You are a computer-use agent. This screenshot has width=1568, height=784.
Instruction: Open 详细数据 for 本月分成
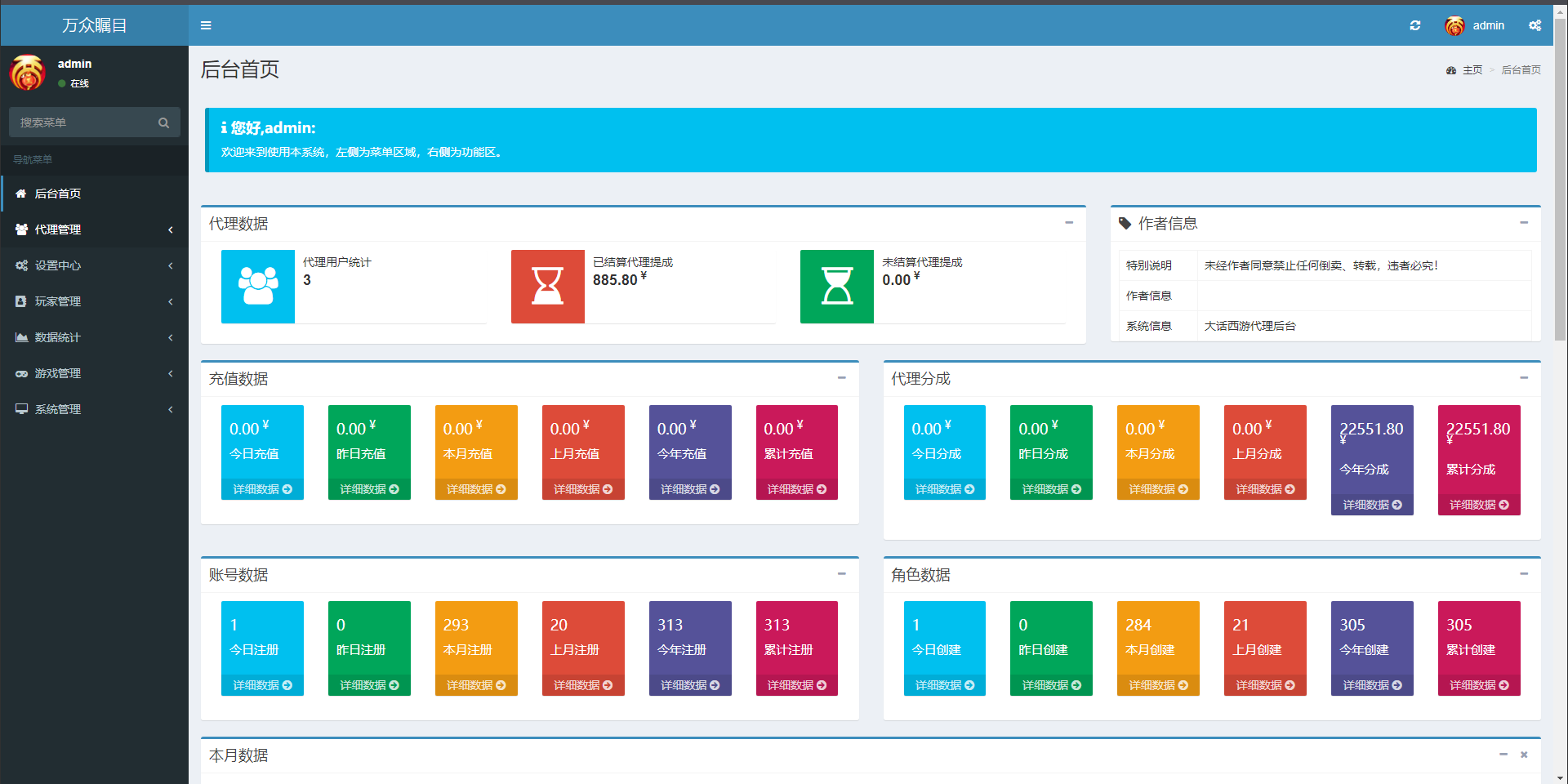[1158, 489]
